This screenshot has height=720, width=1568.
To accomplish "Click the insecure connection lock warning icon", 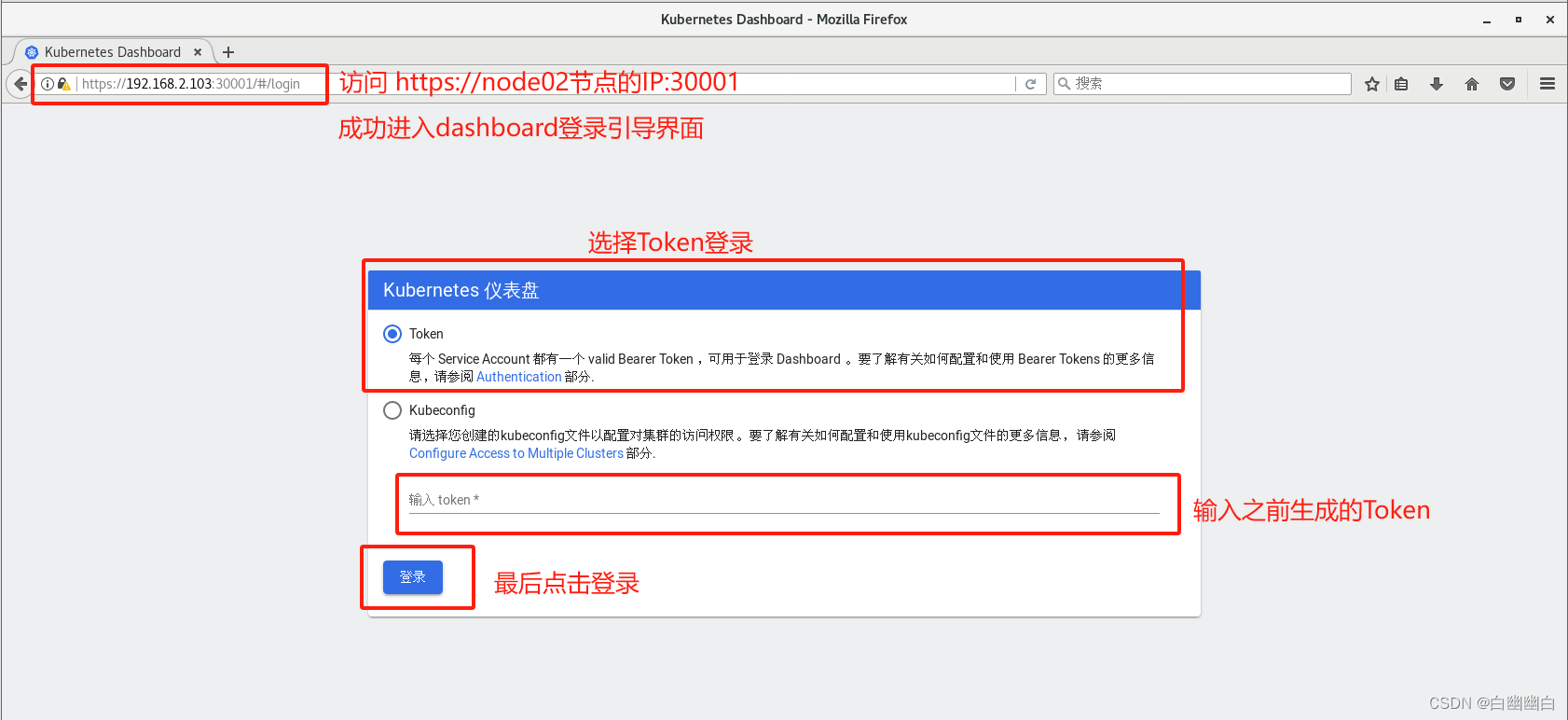I will [63, 84].
